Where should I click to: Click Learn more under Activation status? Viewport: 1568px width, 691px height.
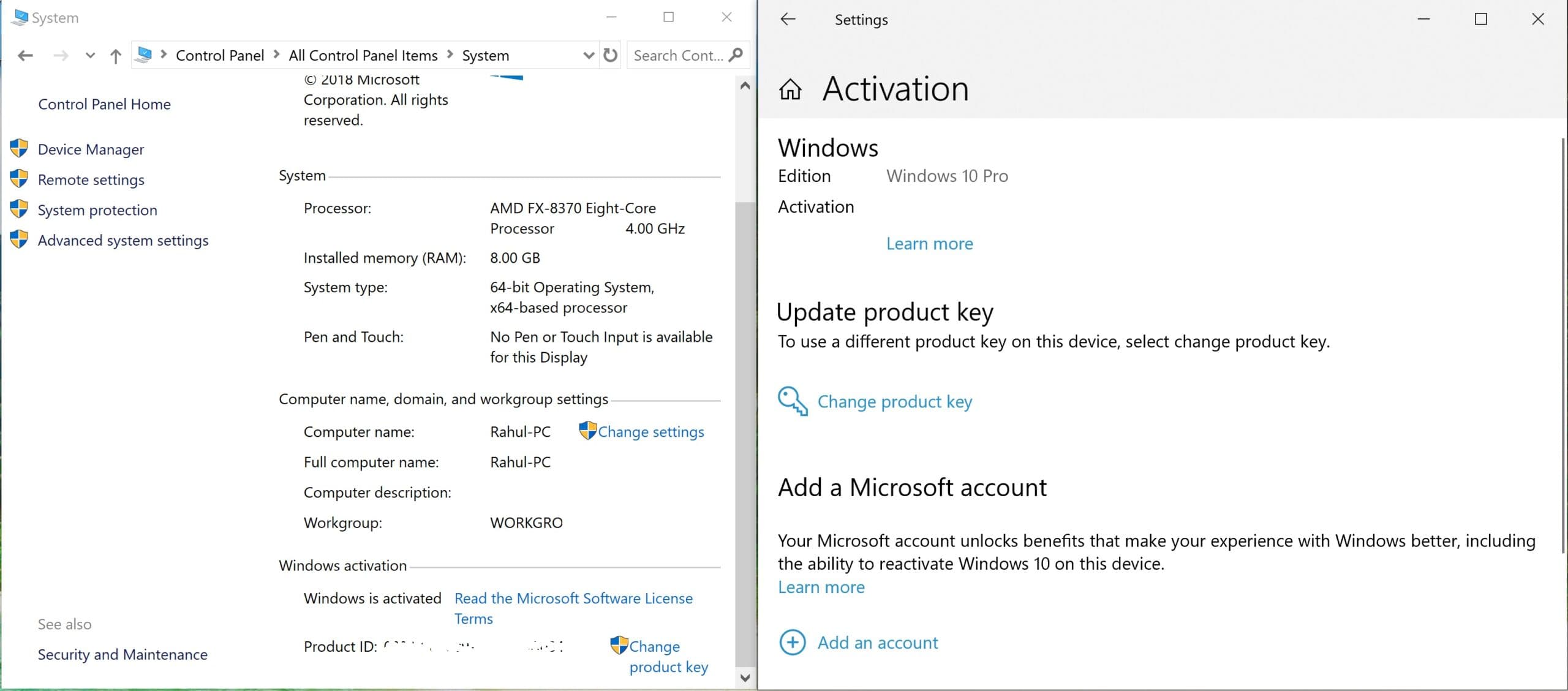pos(929,244)
